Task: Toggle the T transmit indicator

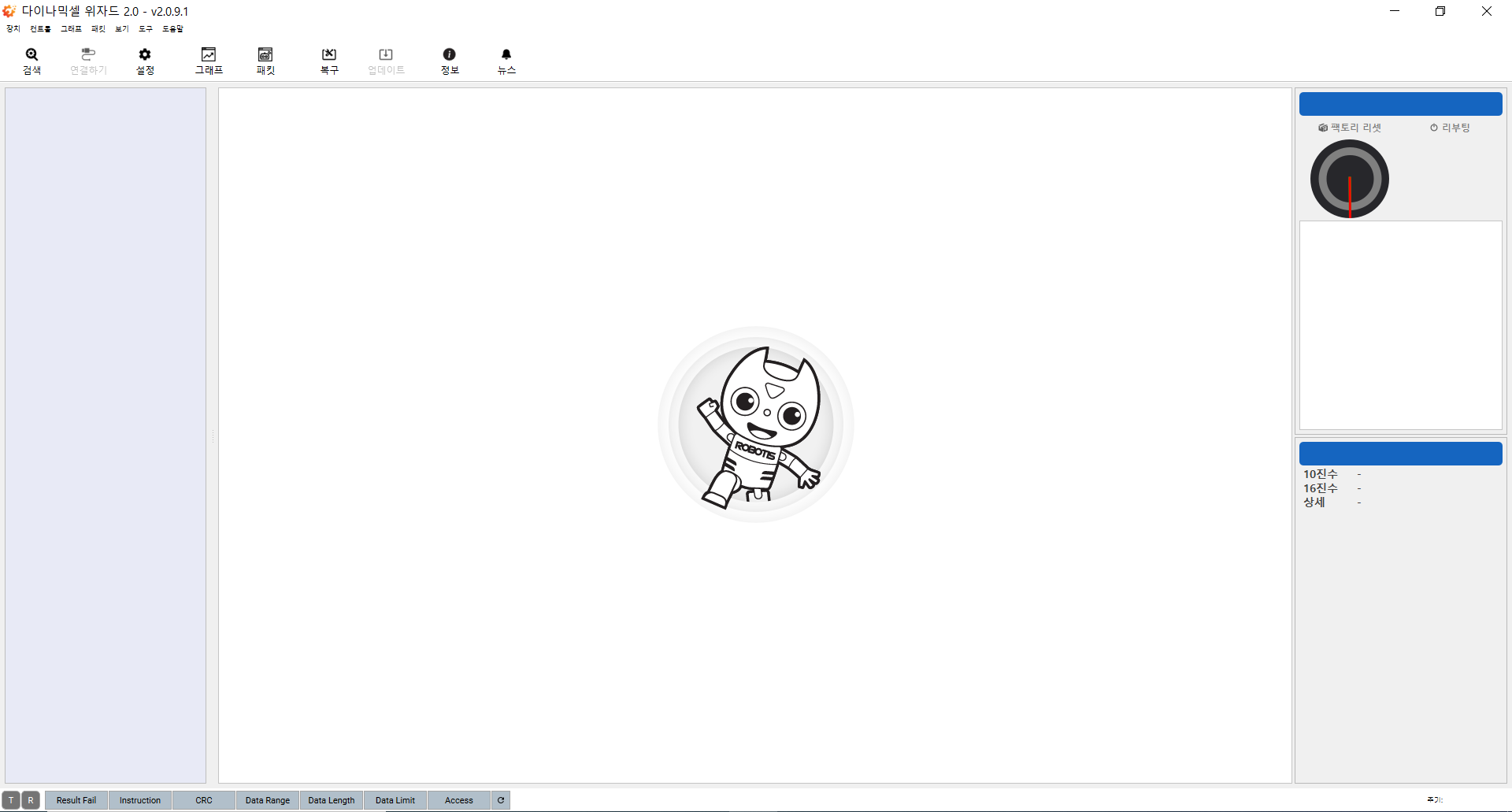Action: pyautogui.click(x=11, y=800)
